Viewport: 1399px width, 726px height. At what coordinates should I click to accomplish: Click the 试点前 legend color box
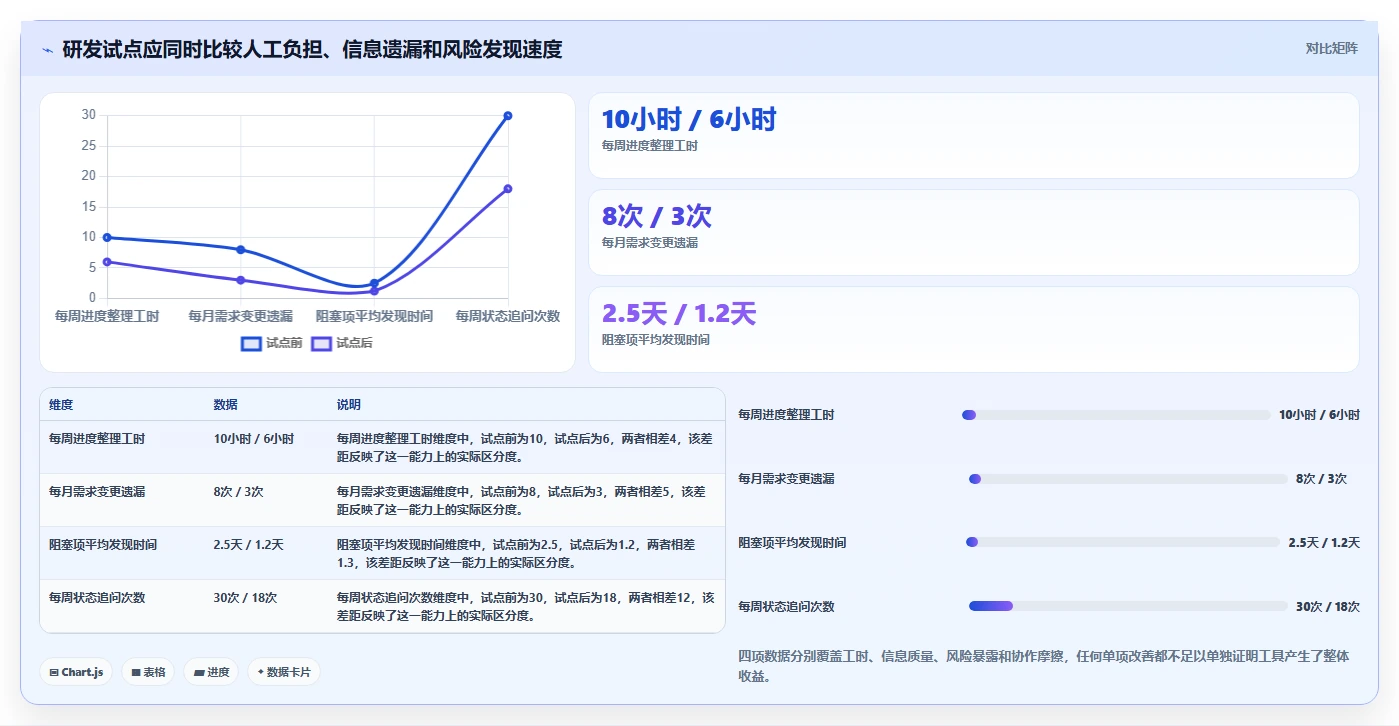[251, 343]
